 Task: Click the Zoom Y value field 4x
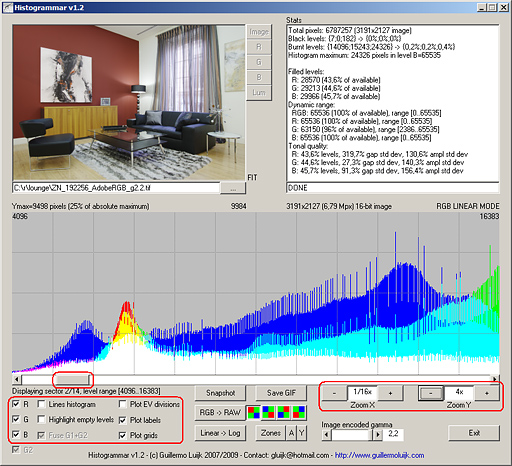coord(459,392)
